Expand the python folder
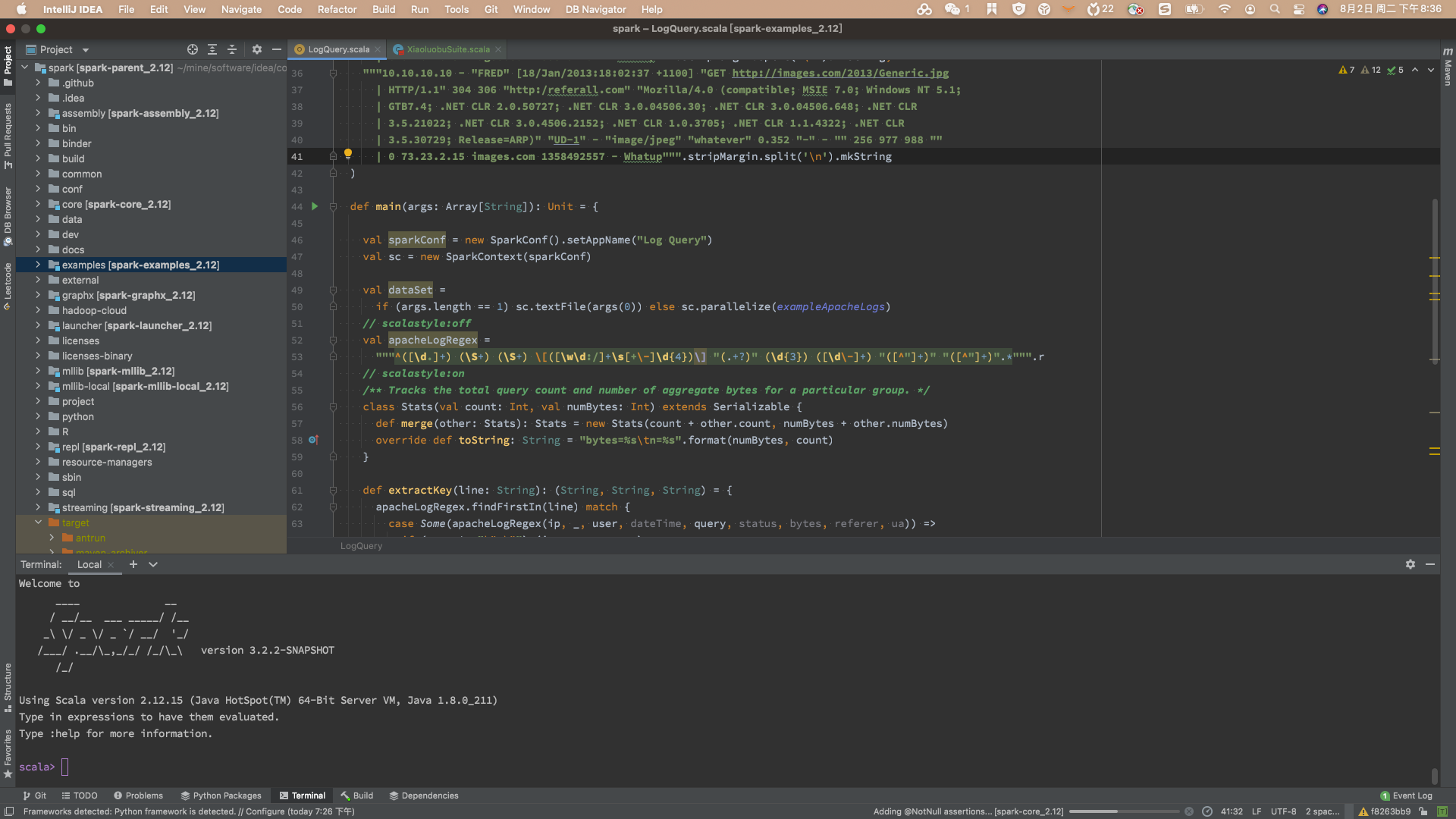This screenshot has width=1456, height=819. (x=38, y=416)
